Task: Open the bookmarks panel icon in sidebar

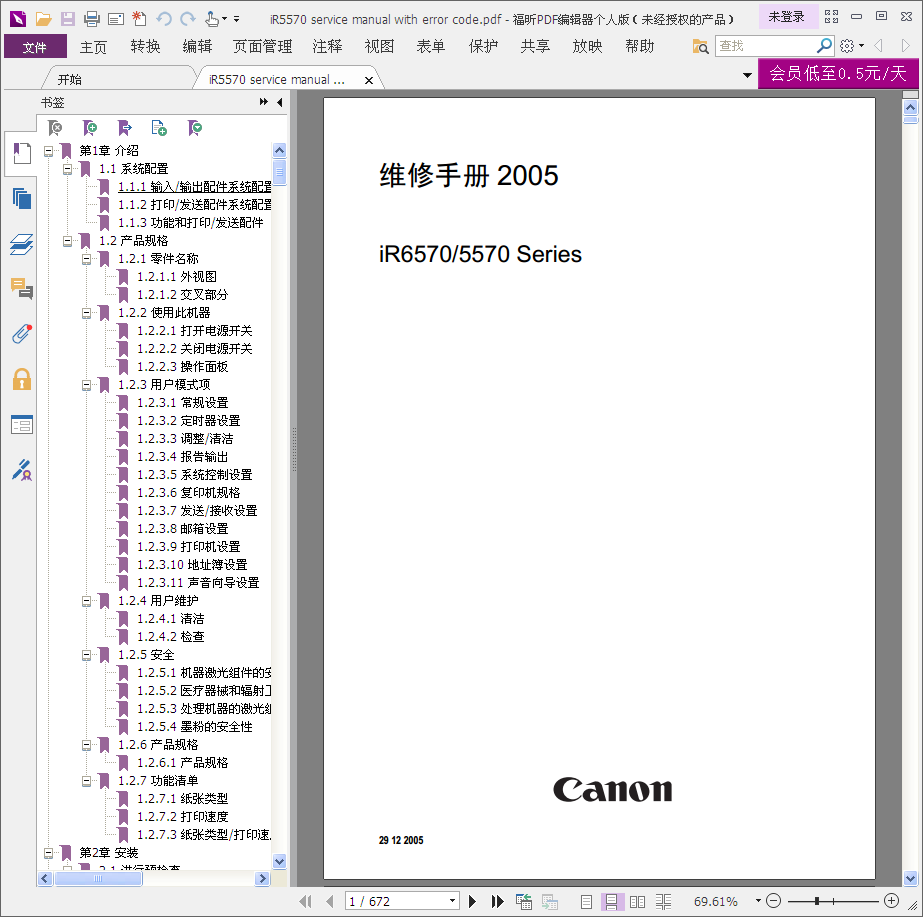Action: pos(22,154)
